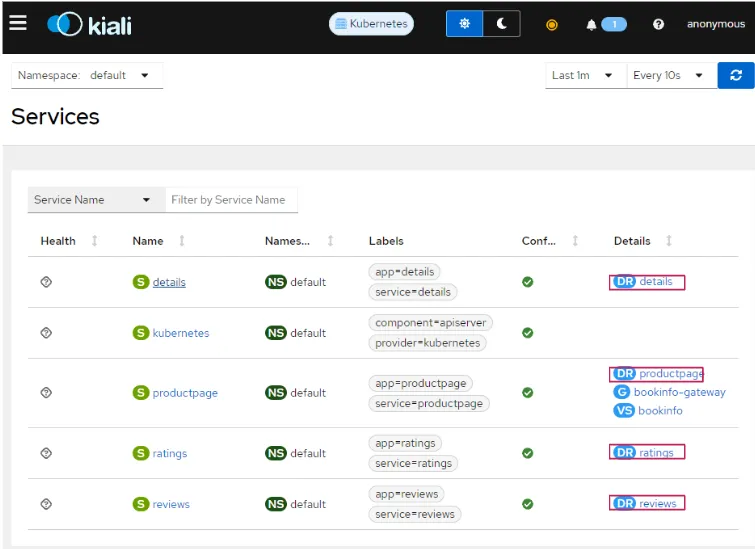Click the app=productpage label chip
755x549 pixels.
tap(420, 383)
